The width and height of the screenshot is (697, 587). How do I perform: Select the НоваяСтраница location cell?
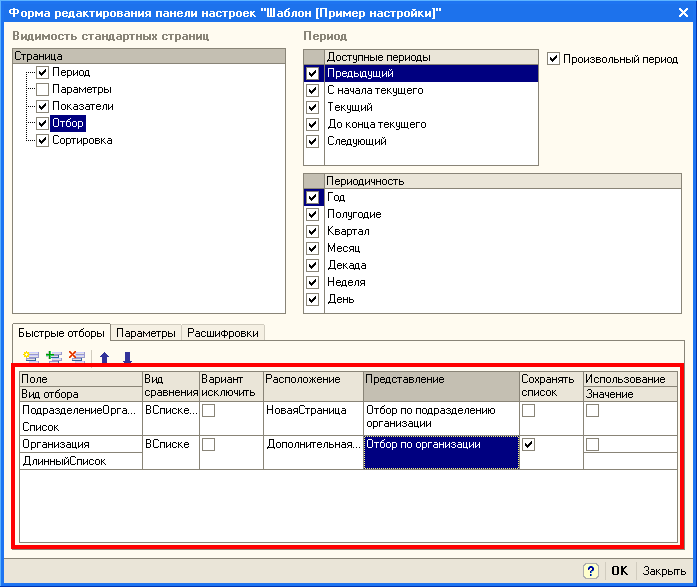point(313,418)
